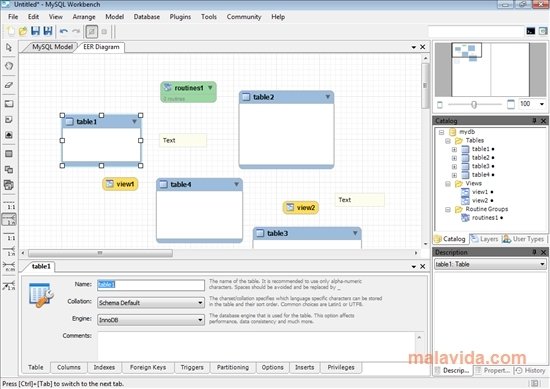
Task: Collapse table1 using its header arrow
Action: pyautogui.click(x=134, y=121)
